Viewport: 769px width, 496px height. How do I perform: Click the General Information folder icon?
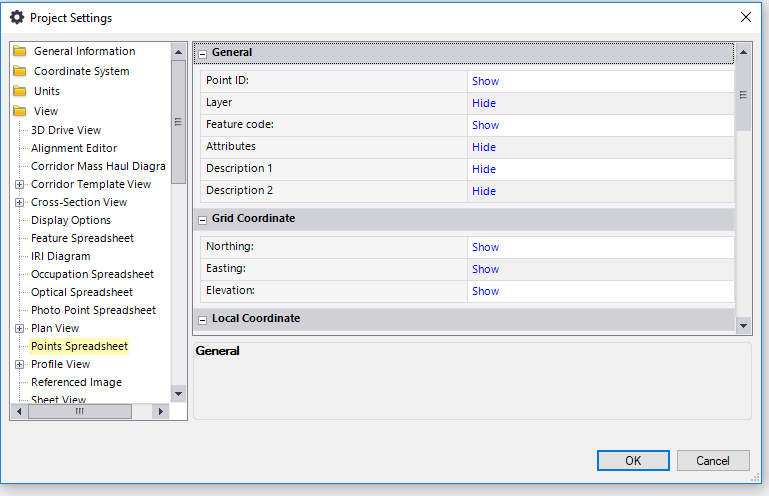[x=20, y=52]
